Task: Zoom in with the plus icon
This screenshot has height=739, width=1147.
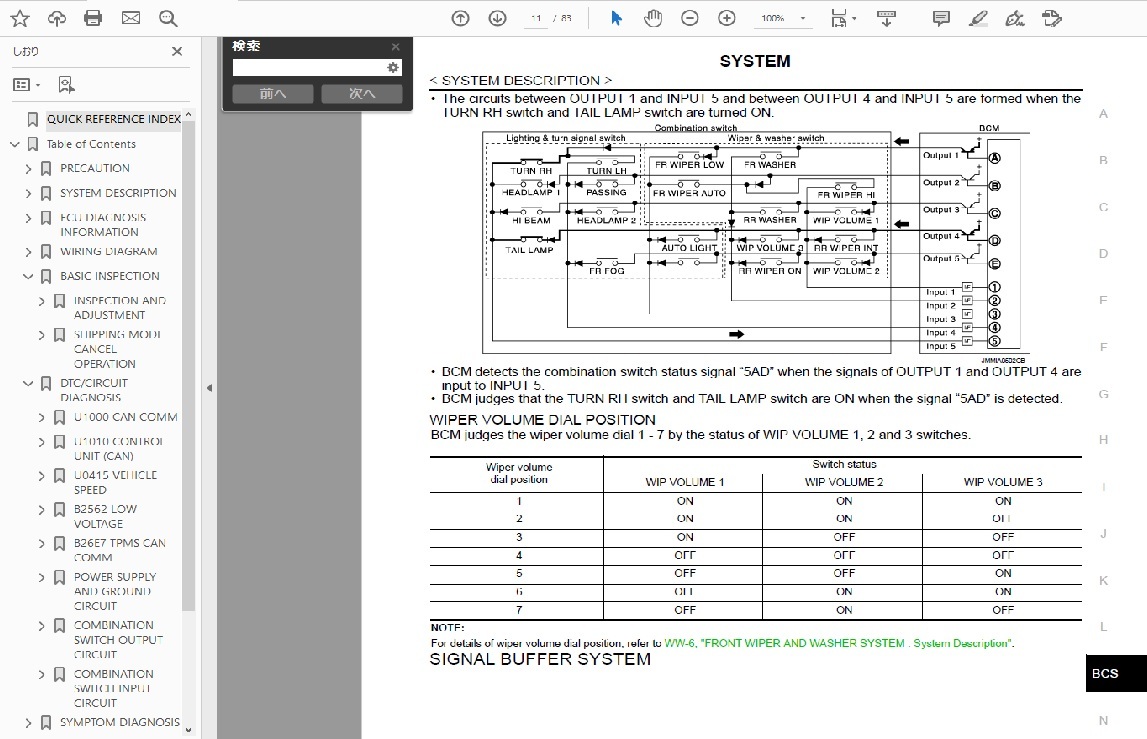Action: coord(727,18)
